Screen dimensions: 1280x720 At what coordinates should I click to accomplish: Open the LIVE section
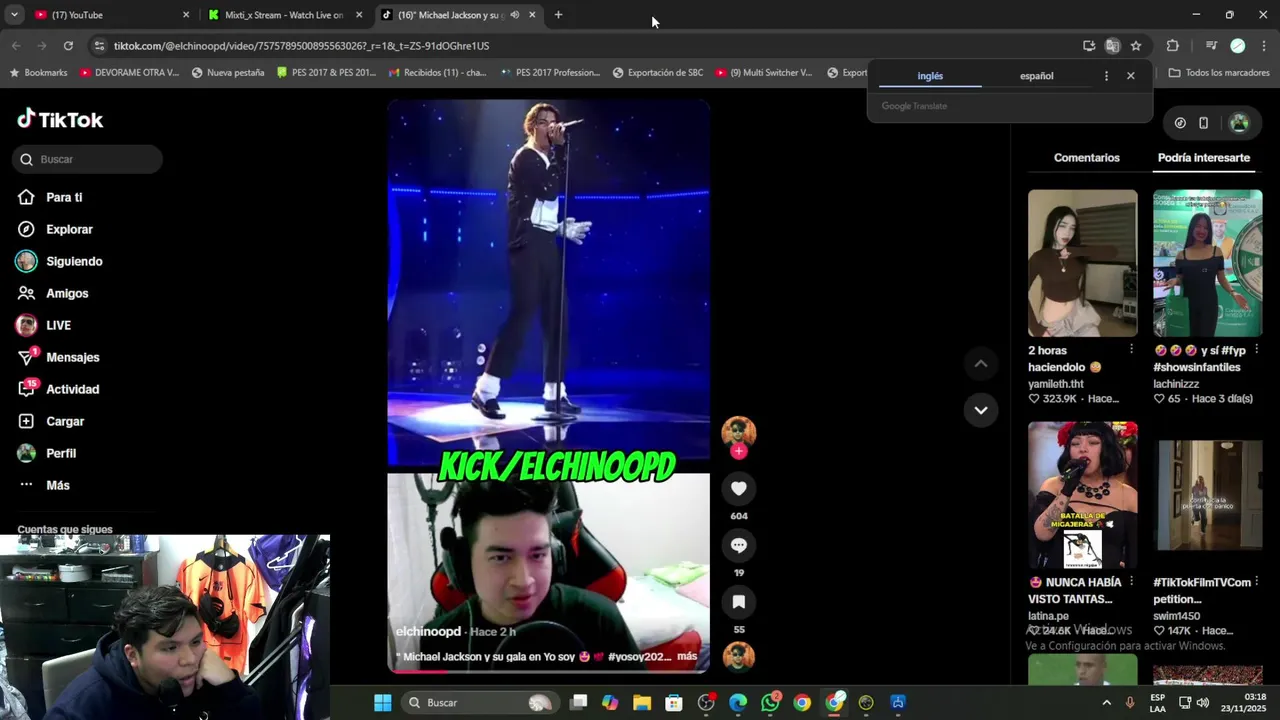[x=58, y=325]
